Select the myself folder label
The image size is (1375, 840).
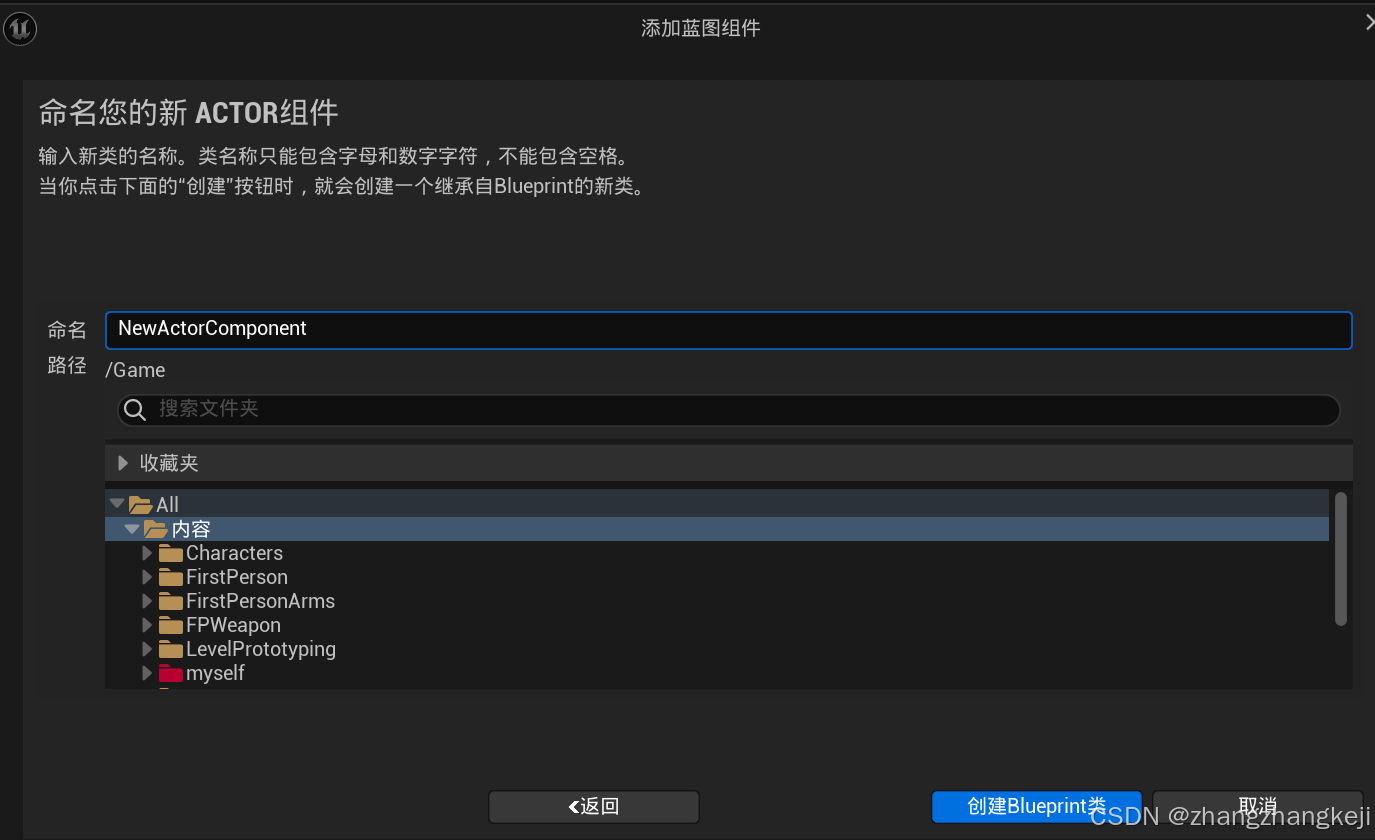215,673
